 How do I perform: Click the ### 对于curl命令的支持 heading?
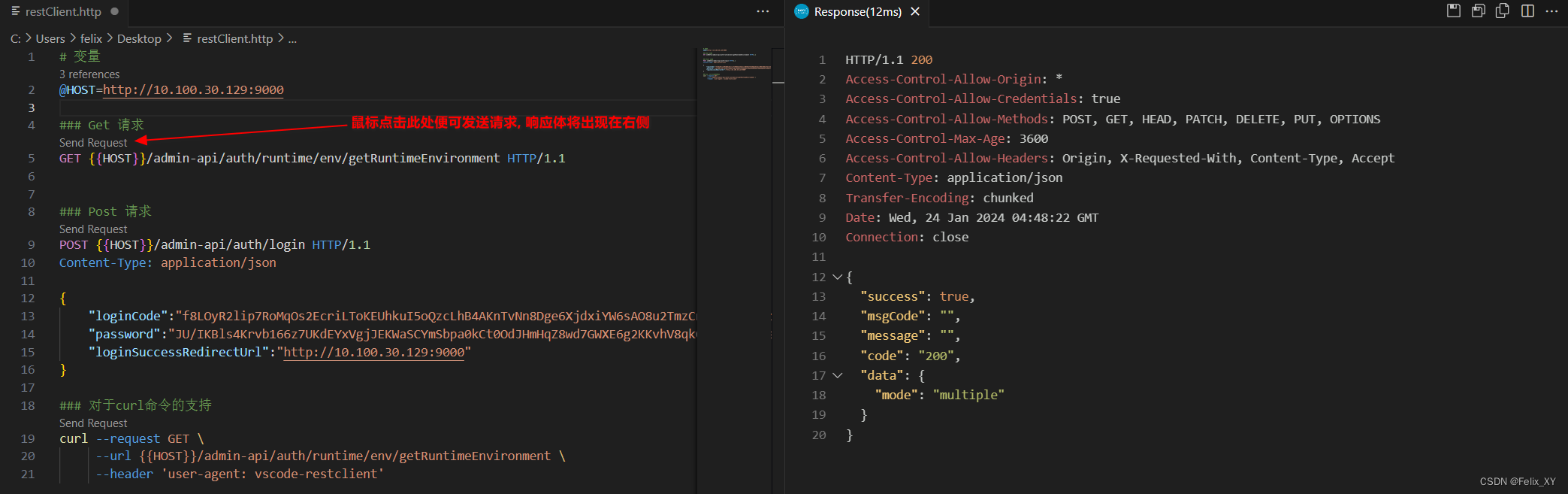tap(135, 405)
